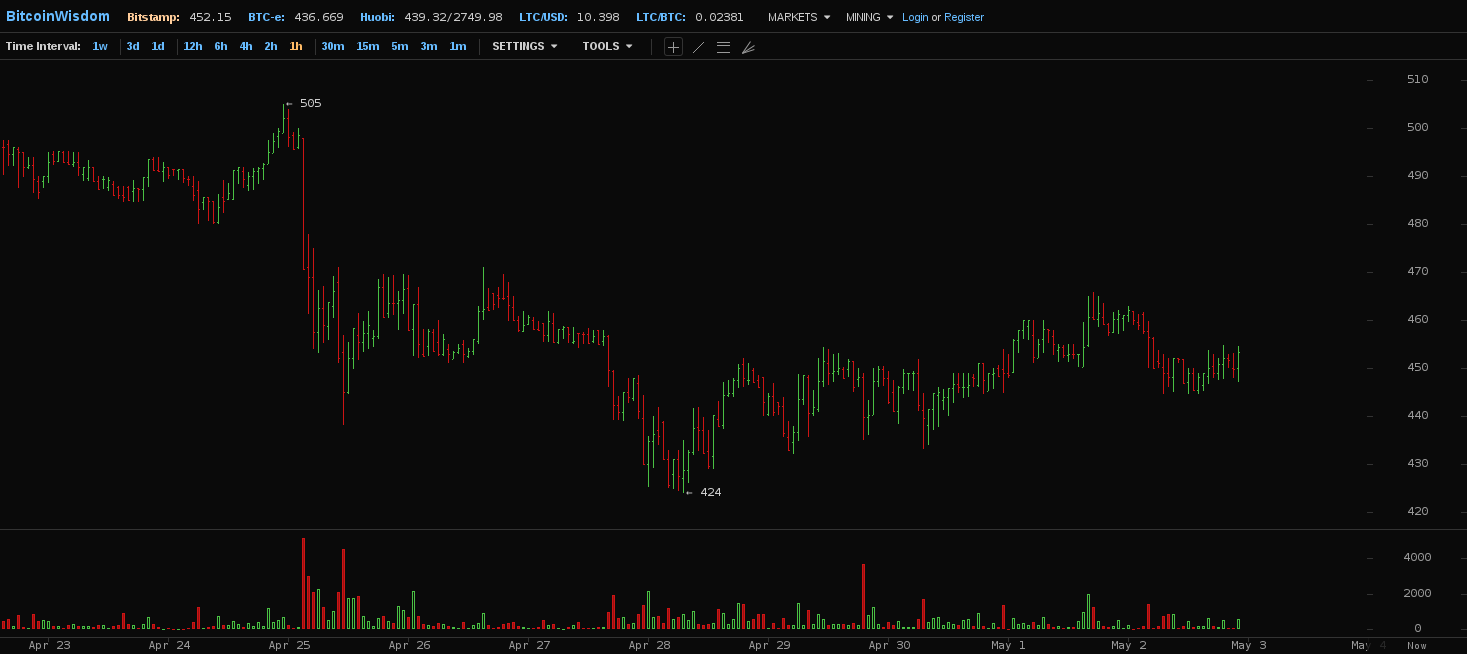The width and height of the screenshot is (1467, 654).
Task: Select the horizontal lines drawing tool
Action: point(723,47)
